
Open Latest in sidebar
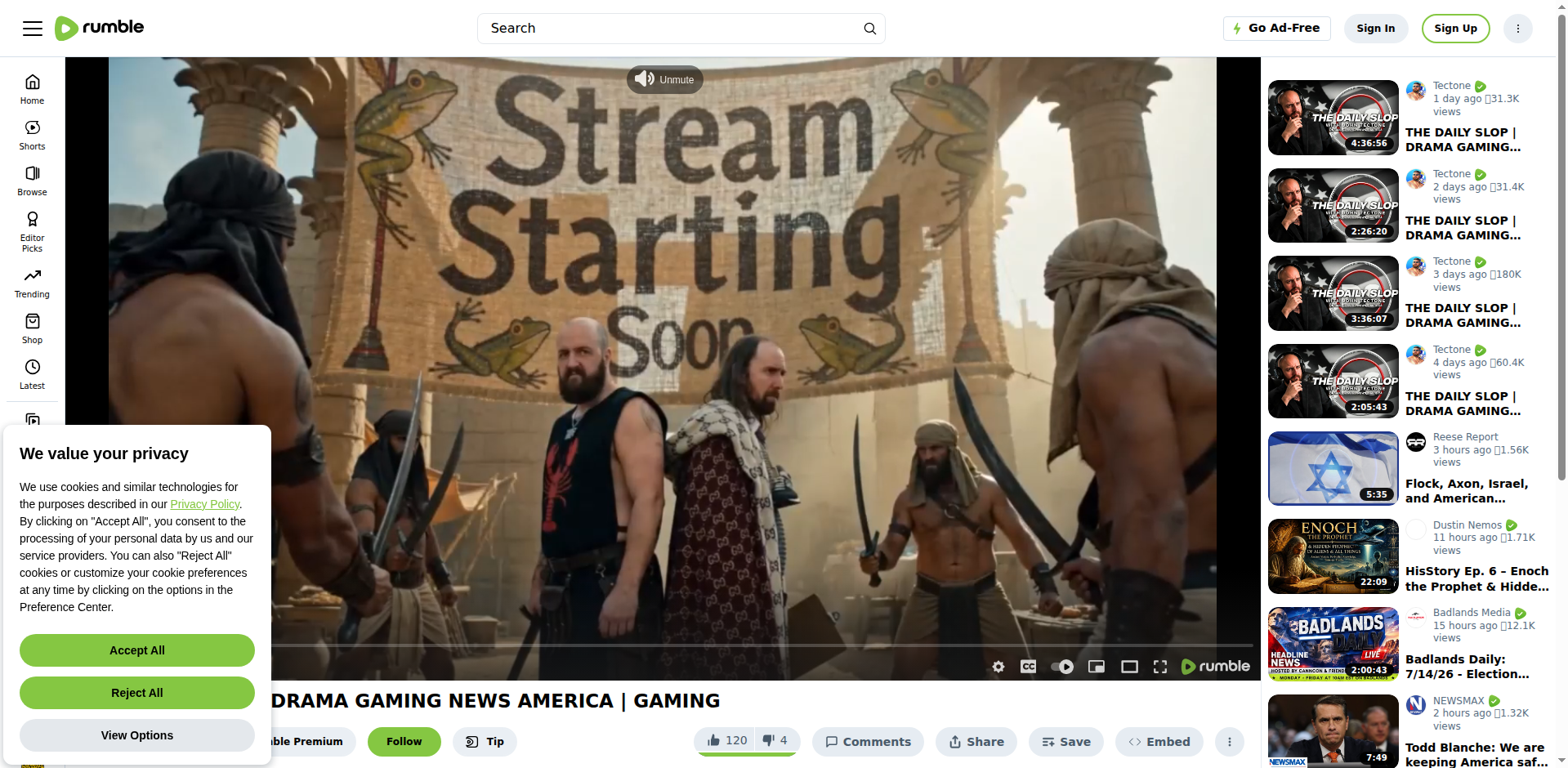33,374
